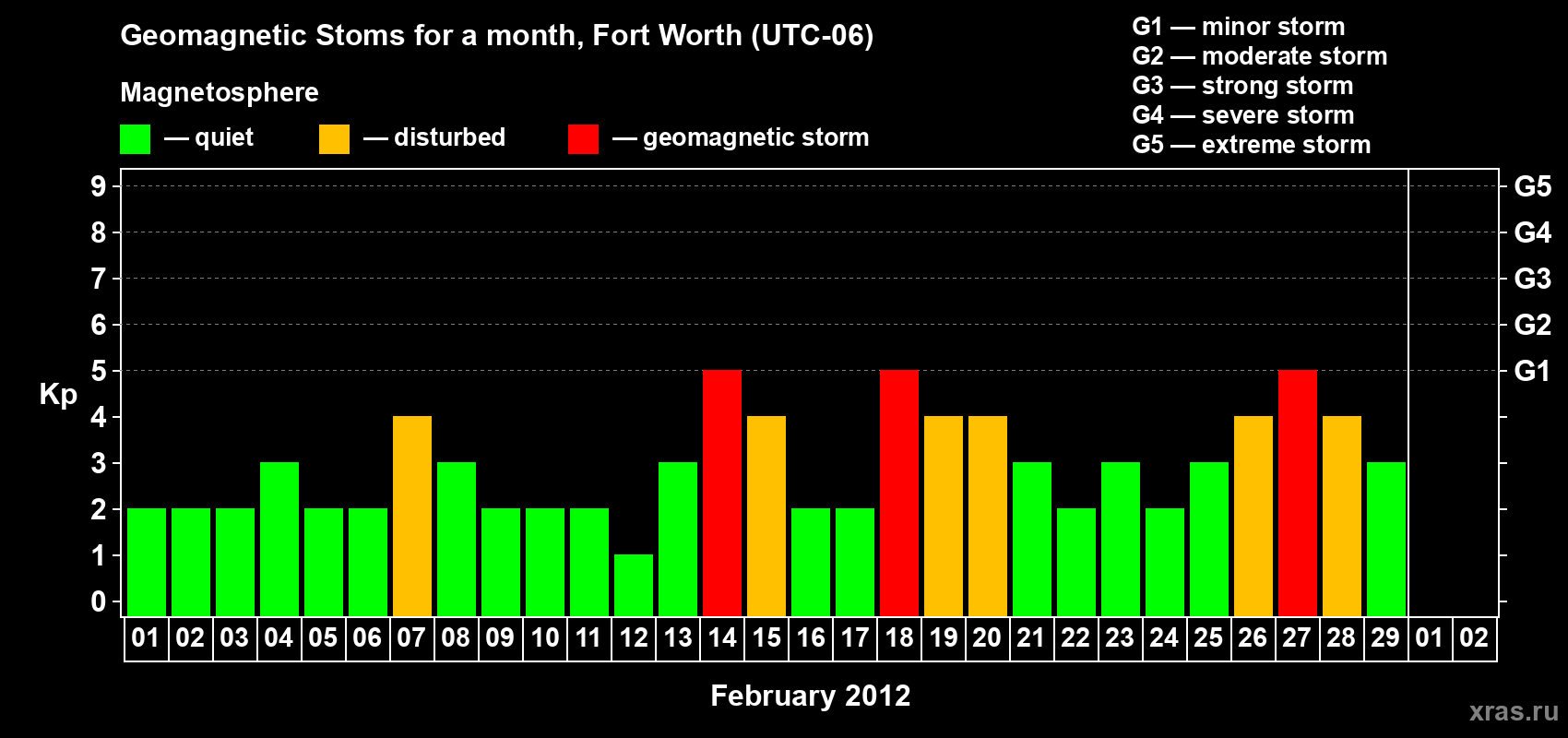Image resolution: width=1568 pixels, height=738 pixels.
Task: Click the Kp value 5 axis tick
Action: point(99,371)
